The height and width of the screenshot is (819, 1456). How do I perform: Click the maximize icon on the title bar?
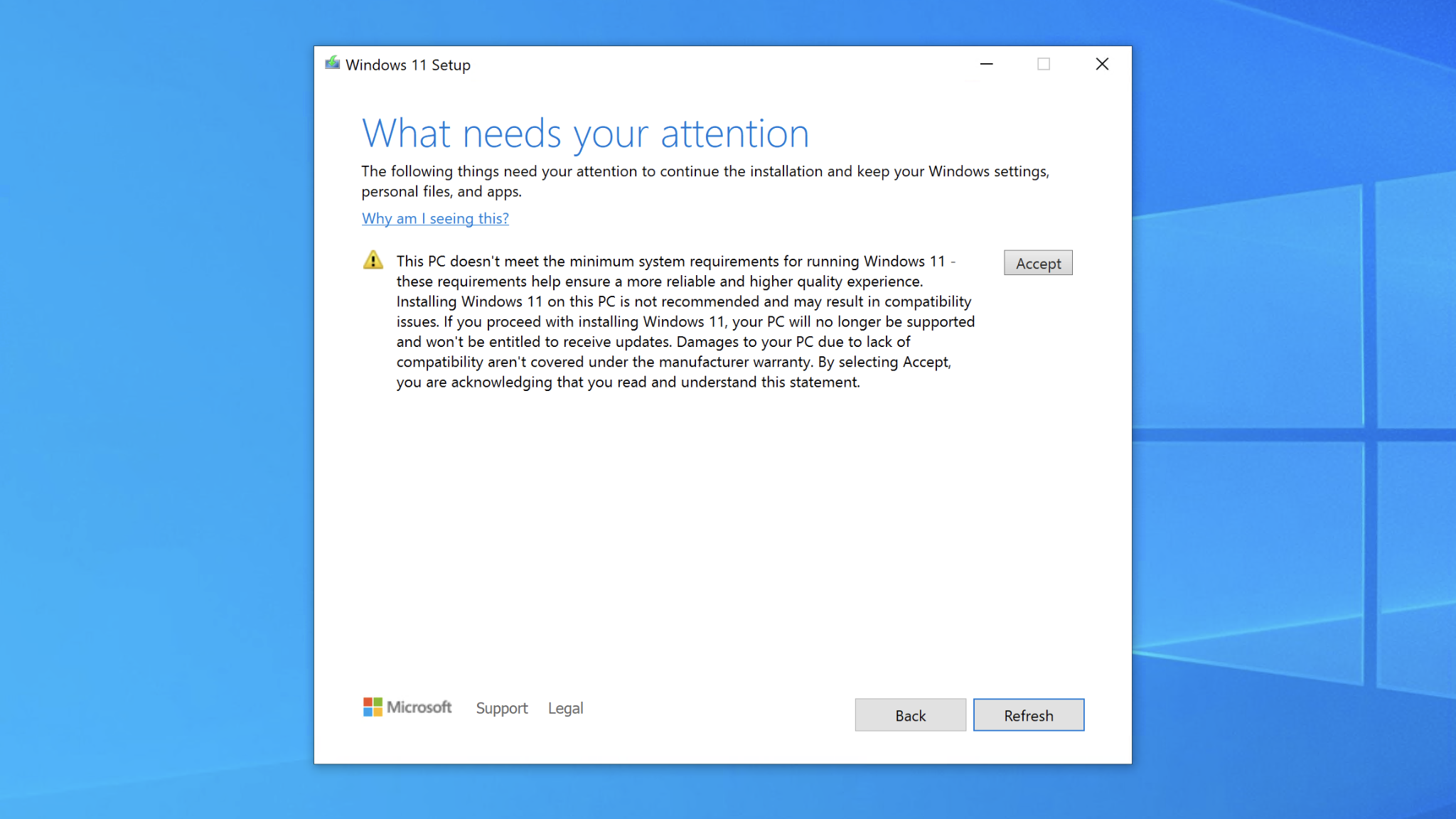pos(1043,63)
